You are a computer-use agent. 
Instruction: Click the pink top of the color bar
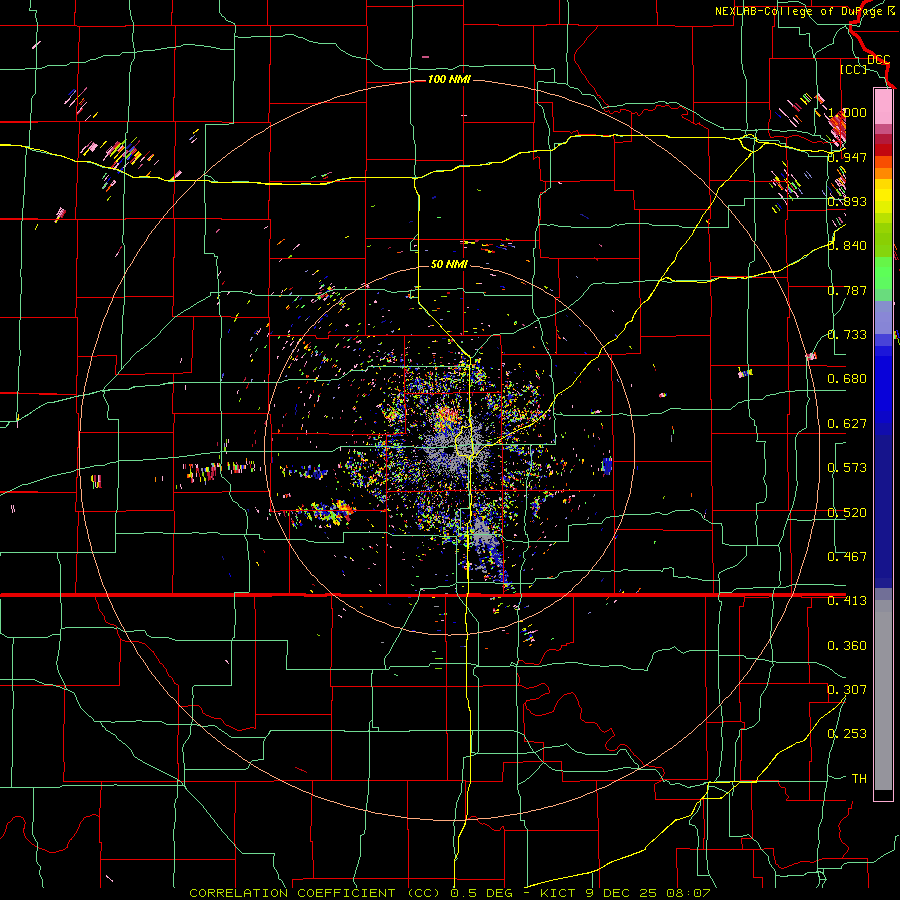coord(883,106)
